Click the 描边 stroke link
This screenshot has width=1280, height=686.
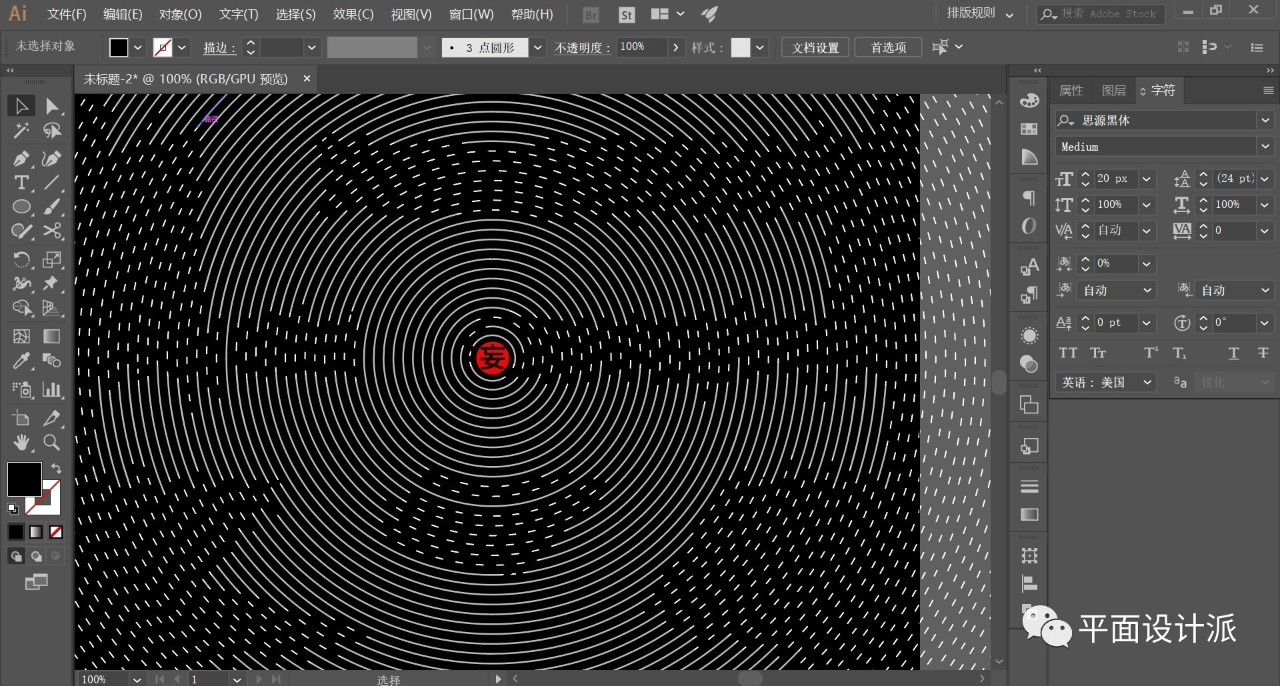click(219, 47)
